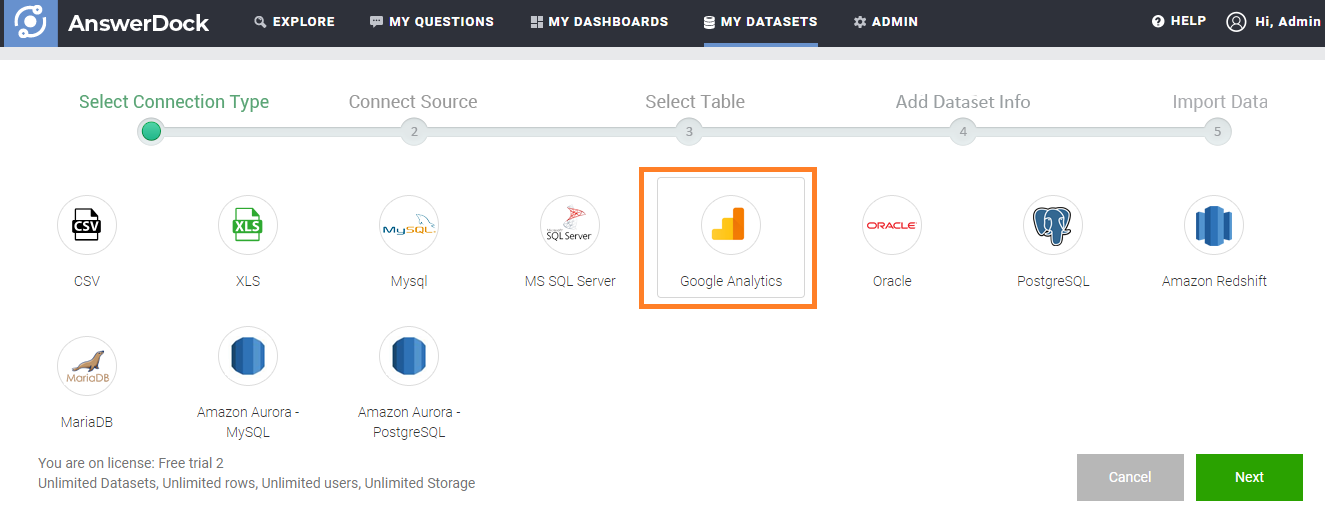The width and height of the screenshot is (1325, 517).
Task: Select the XLS connection icon
Action: tap(248, 225)
